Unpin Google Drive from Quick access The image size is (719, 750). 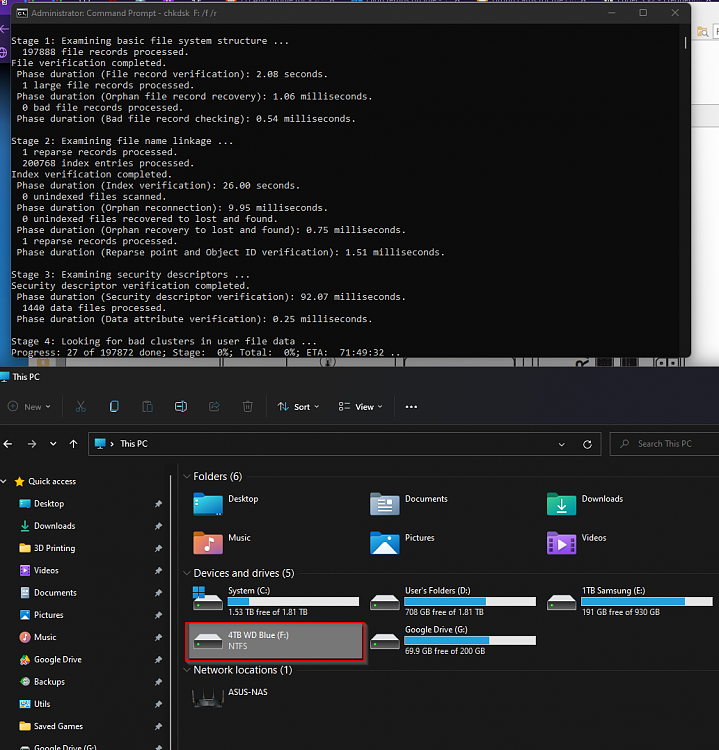[x=158, y=660]
